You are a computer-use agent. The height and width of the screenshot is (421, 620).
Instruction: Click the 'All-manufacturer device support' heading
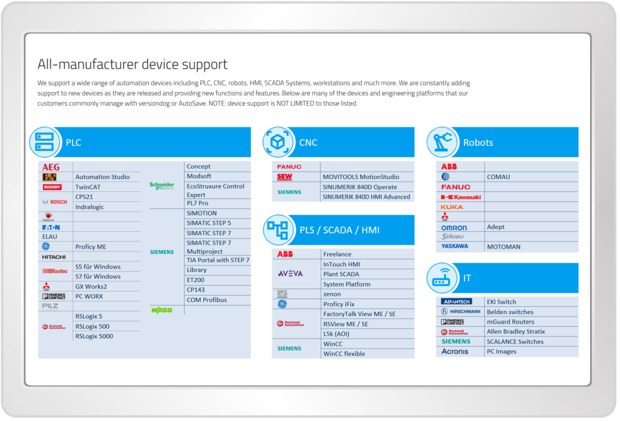[x=132, y=64]
